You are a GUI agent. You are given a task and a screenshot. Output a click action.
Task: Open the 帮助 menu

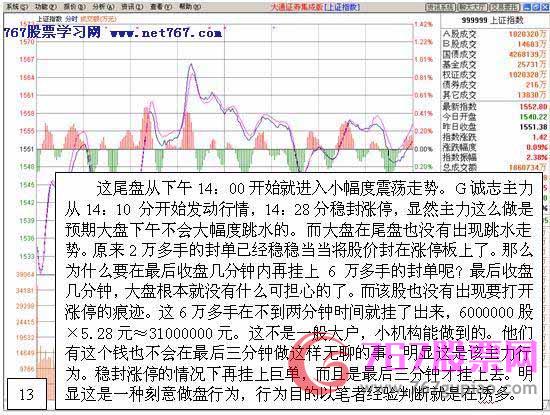click(190, 7)
